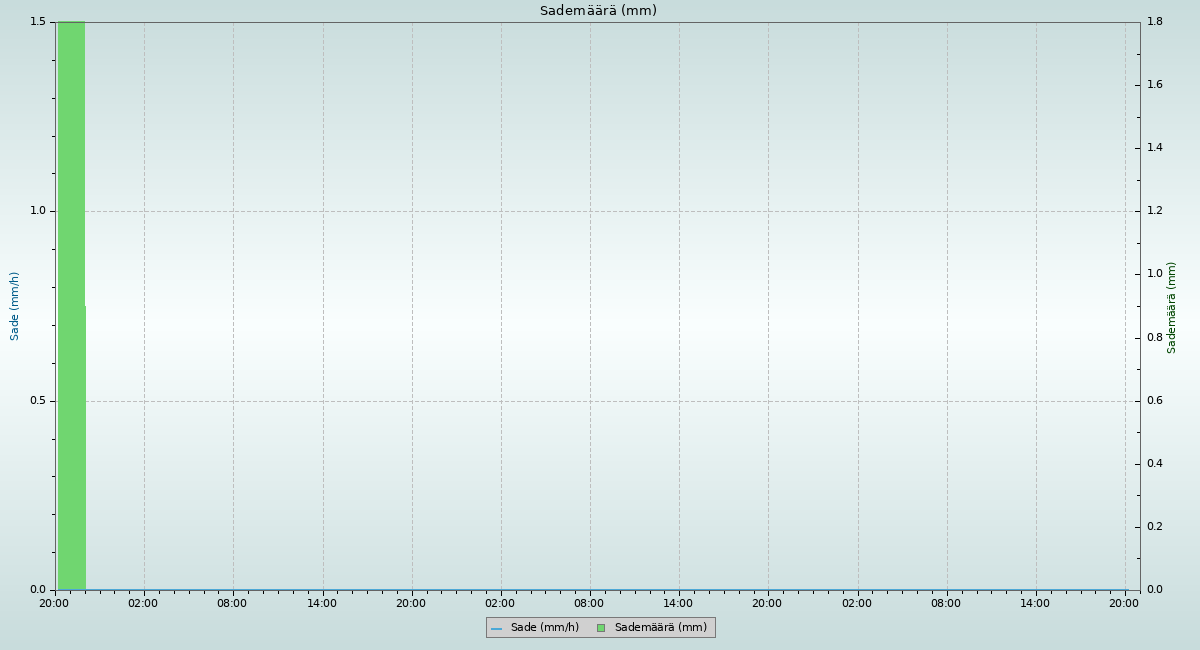Viewport: 1200px width, 650px height.
Task: Click the first 02:00 time axis label
Action: [143, 603]
